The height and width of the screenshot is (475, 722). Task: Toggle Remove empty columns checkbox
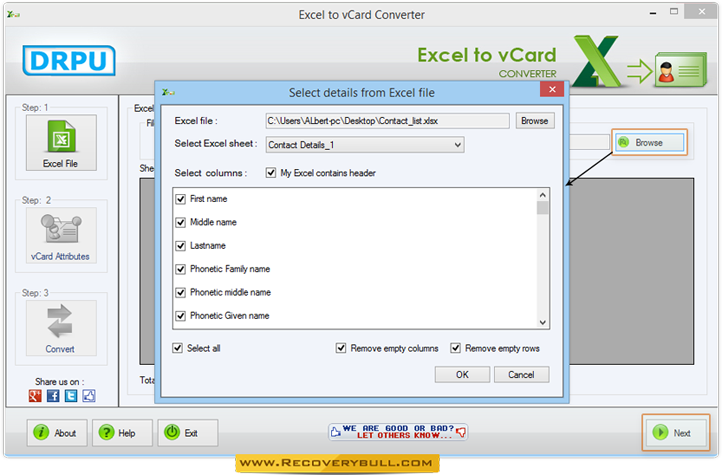341,348
